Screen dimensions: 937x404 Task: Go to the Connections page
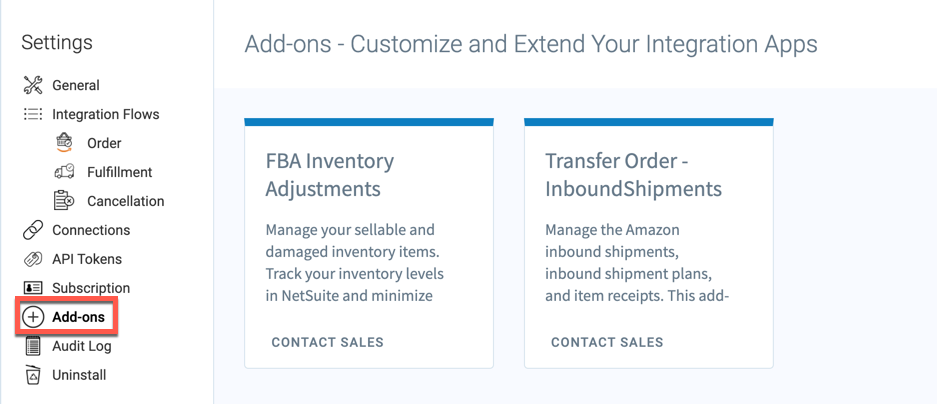[x=91, y=230]
